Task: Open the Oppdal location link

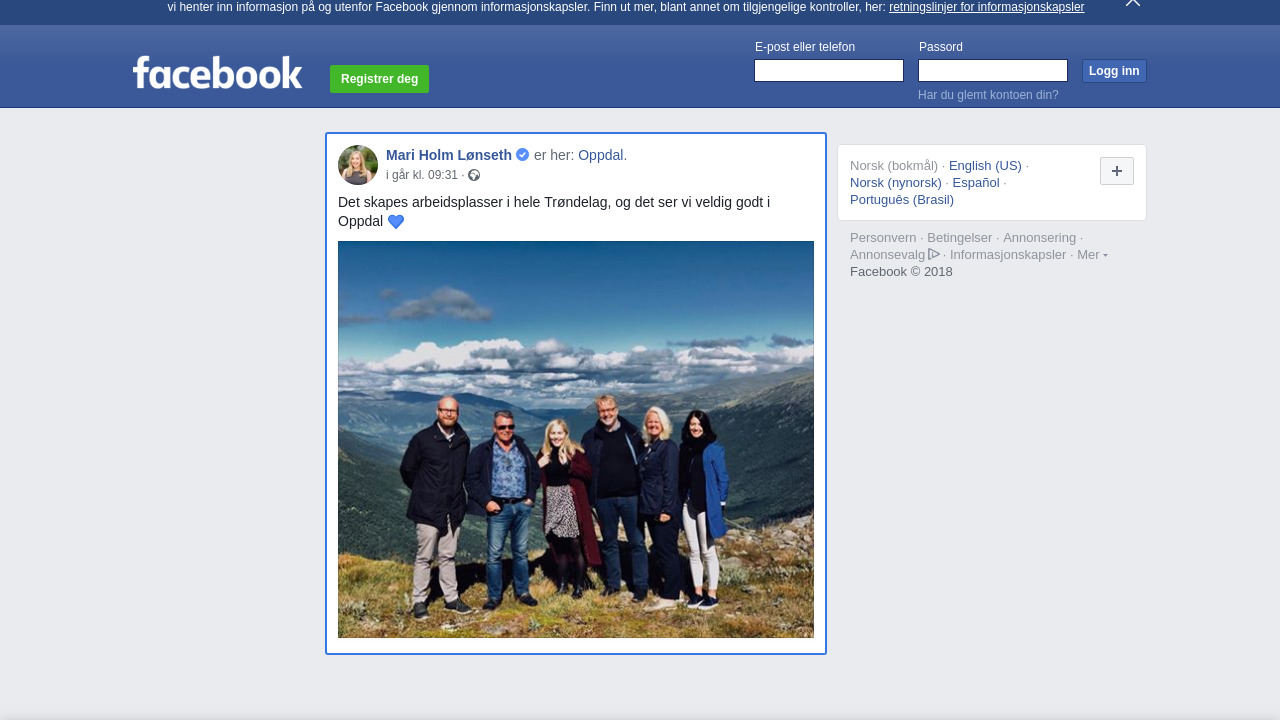Action: (600, 155)
